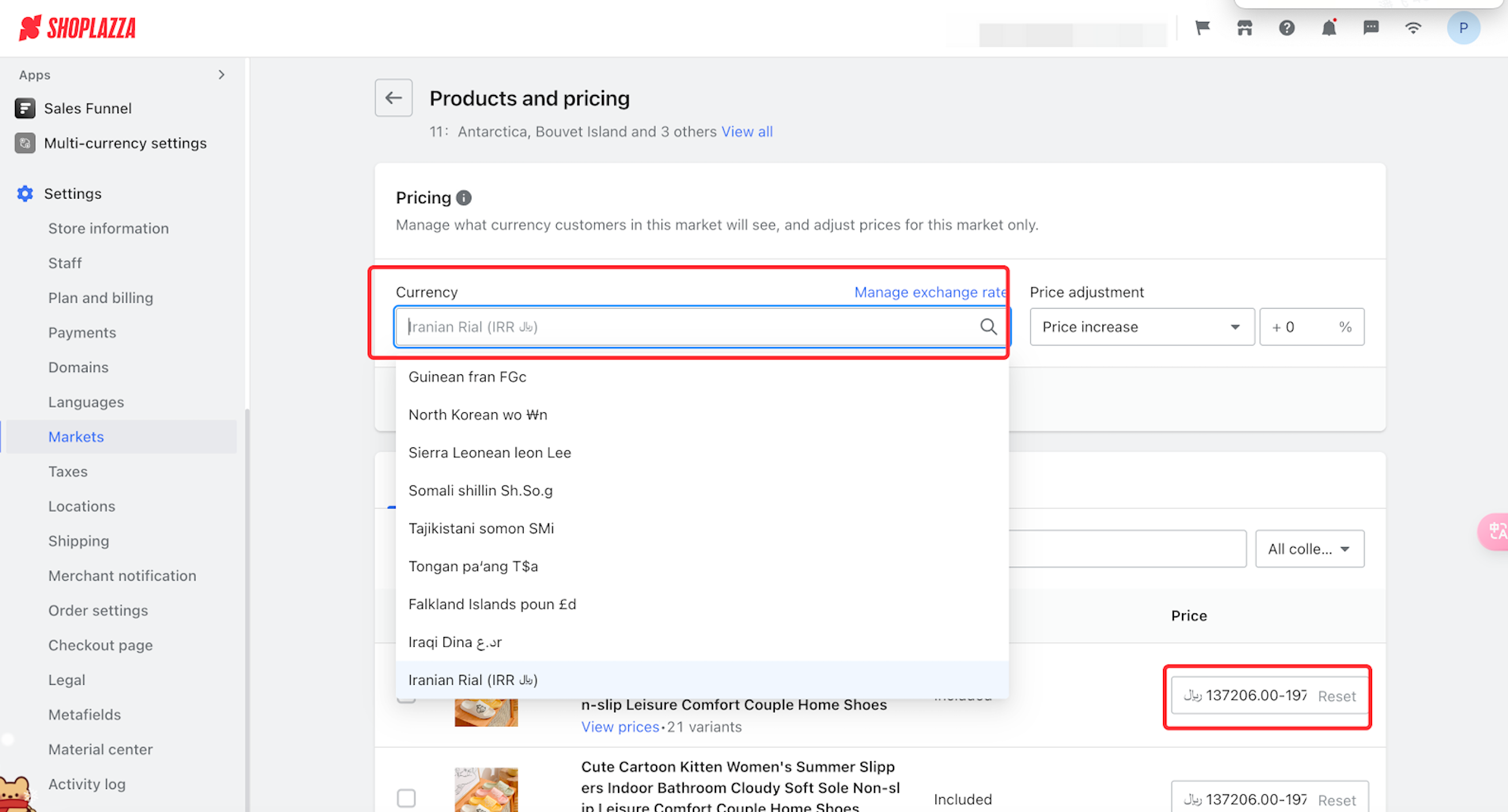
Task: Click the Price column header
Action: 1188,616
